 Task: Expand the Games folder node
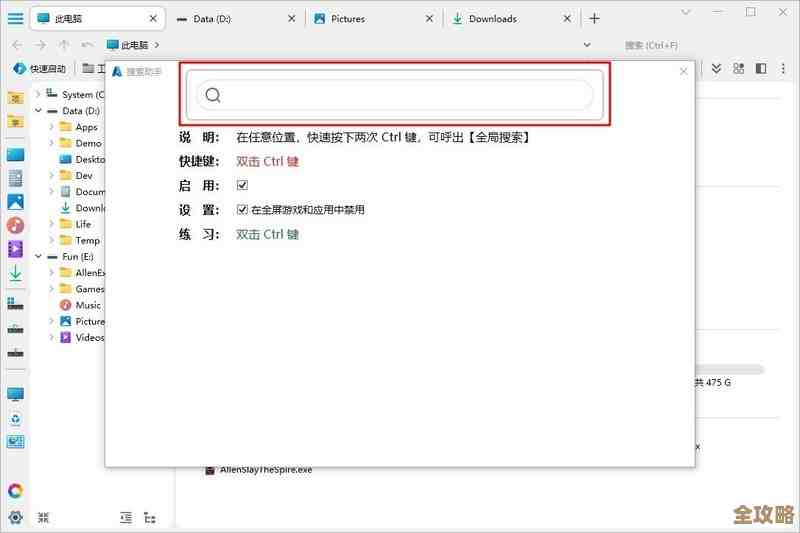coord(51,289)
